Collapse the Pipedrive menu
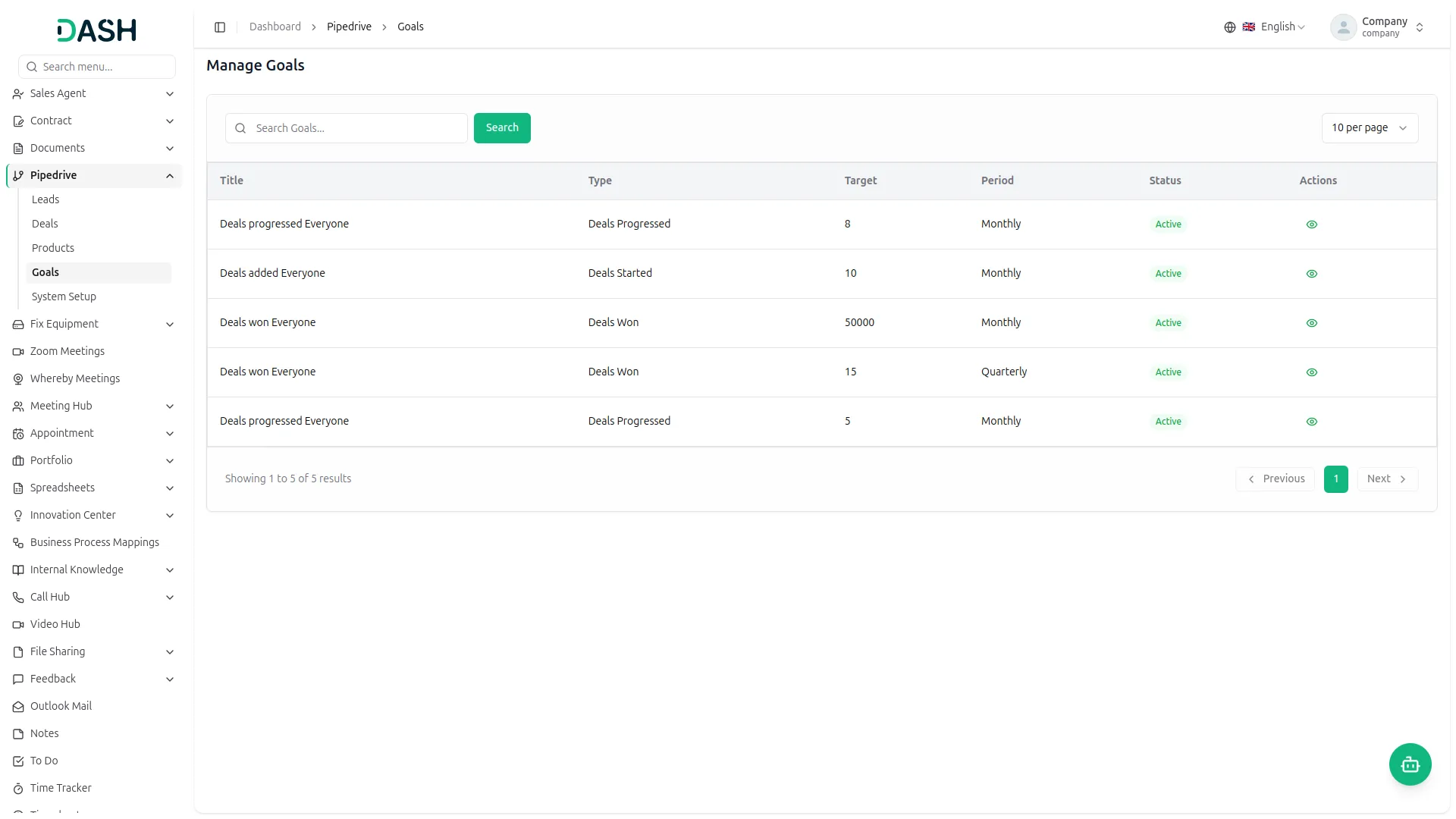Screen dimensions: 1456x819 tap(94, 176)
